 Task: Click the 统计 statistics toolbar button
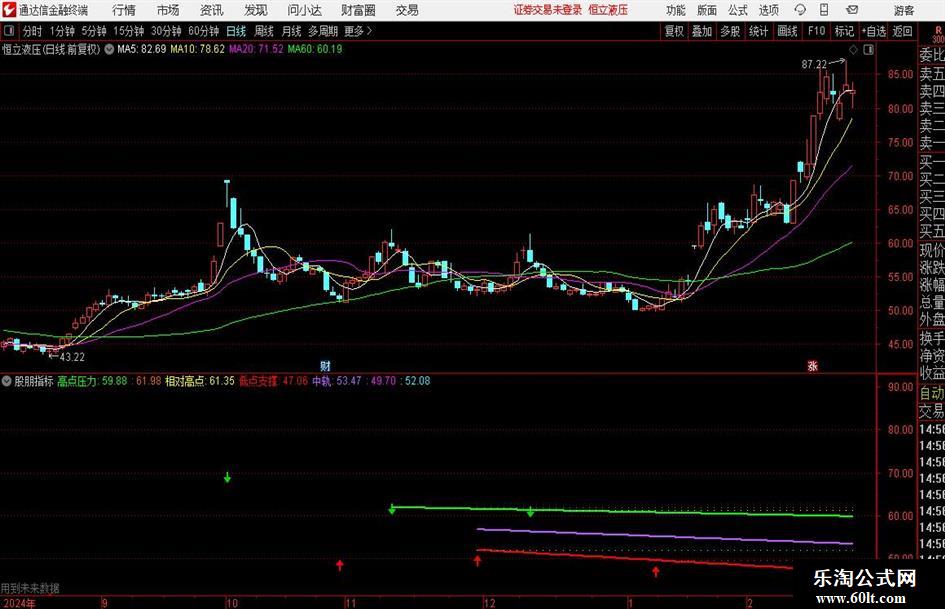[758, 31]
